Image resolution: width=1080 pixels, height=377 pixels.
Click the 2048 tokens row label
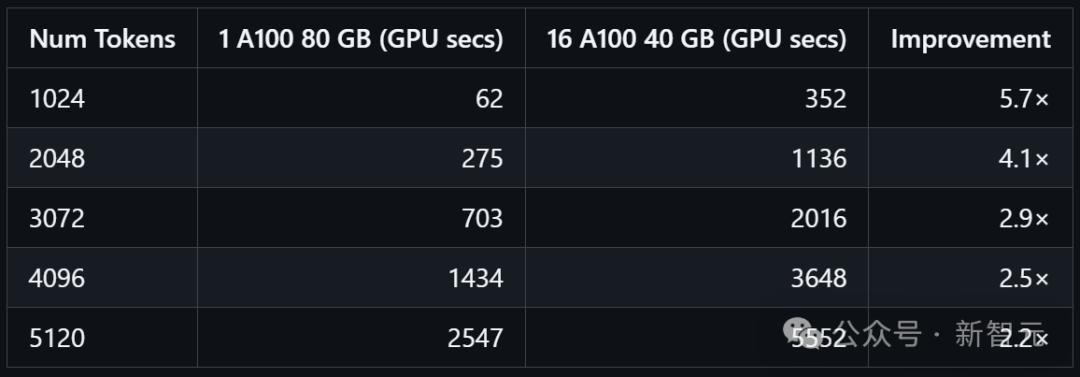coord(57,159)
